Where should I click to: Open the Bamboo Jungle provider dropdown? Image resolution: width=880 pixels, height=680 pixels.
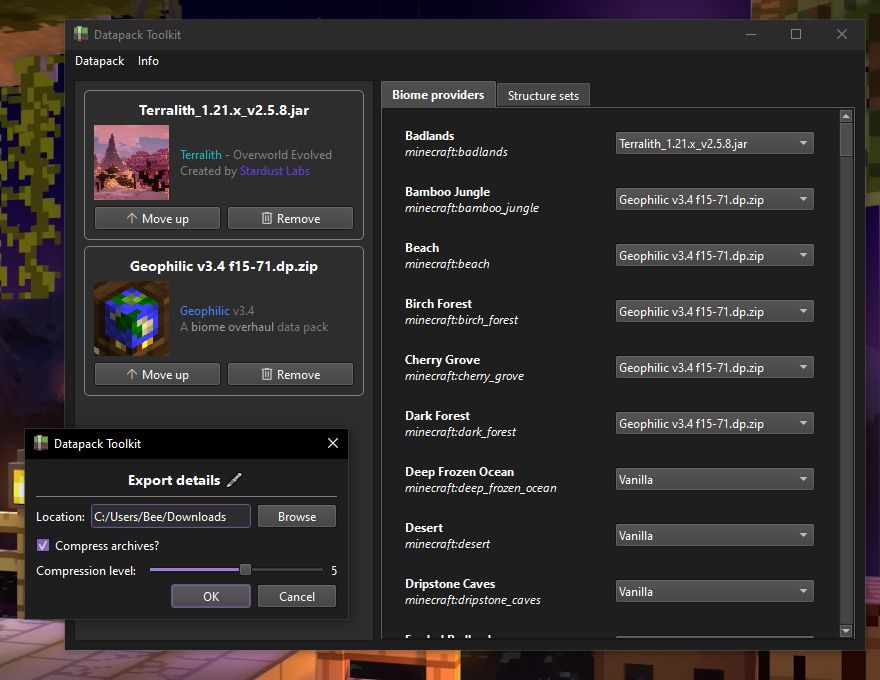[714, 199]
